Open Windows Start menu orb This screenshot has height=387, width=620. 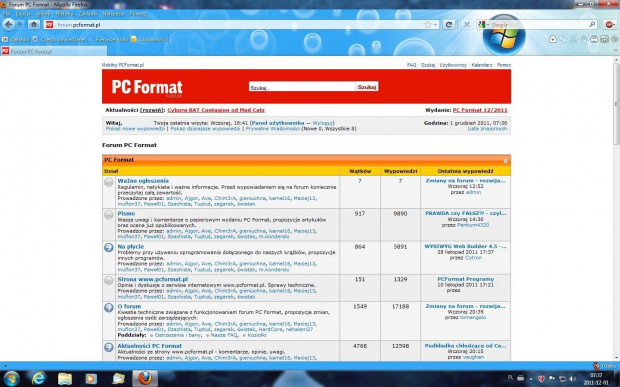tap(11, 378)
